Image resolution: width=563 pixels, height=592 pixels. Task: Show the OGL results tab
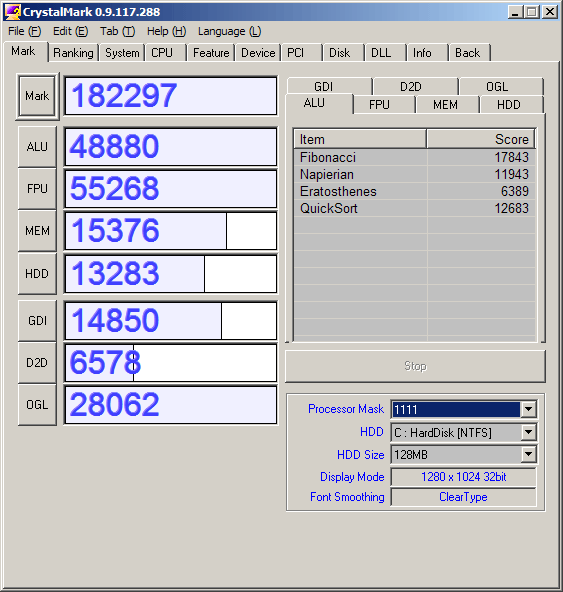point(501,86)
